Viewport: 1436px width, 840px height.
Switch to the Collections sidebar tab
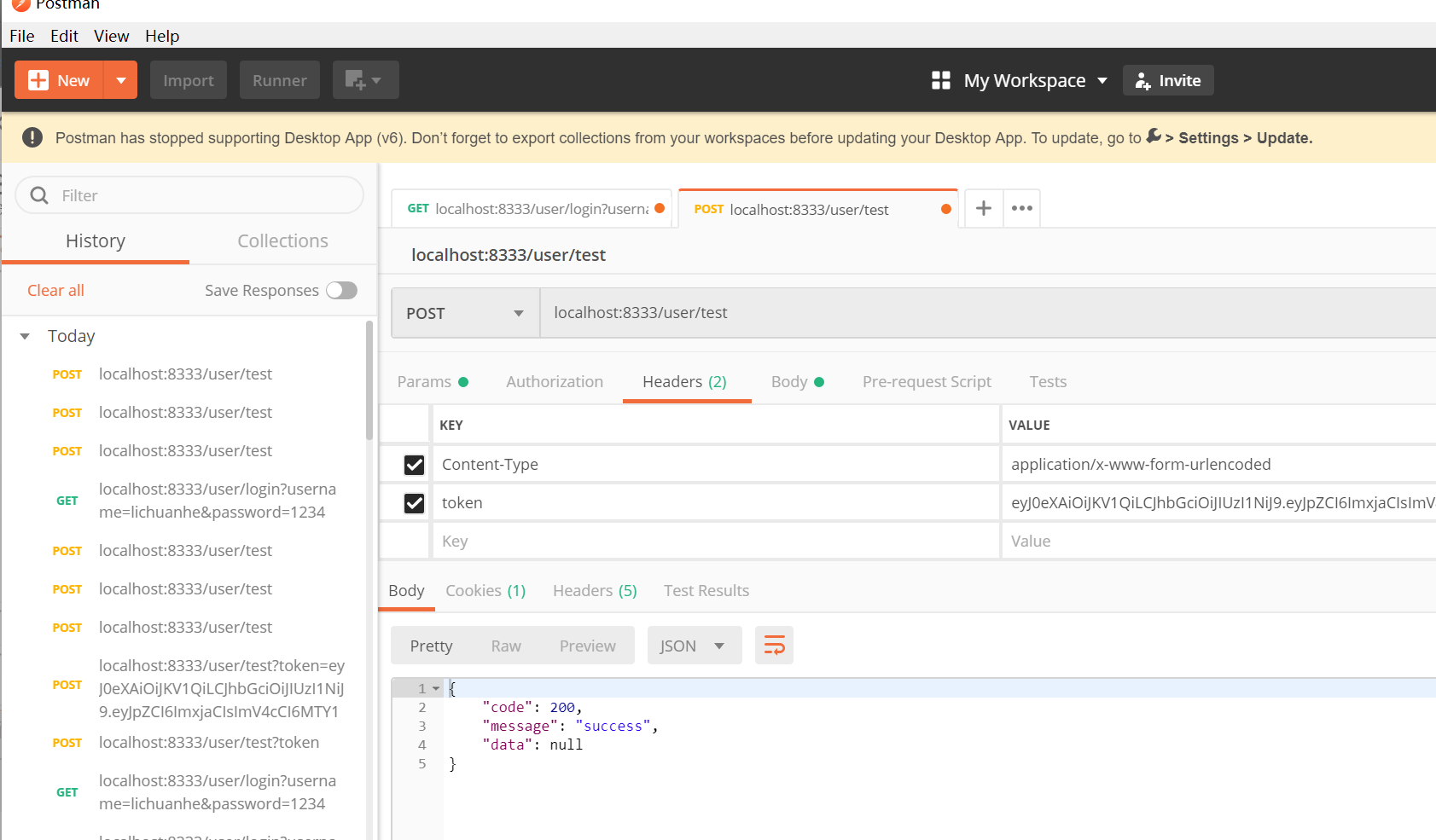pos(282,241)
